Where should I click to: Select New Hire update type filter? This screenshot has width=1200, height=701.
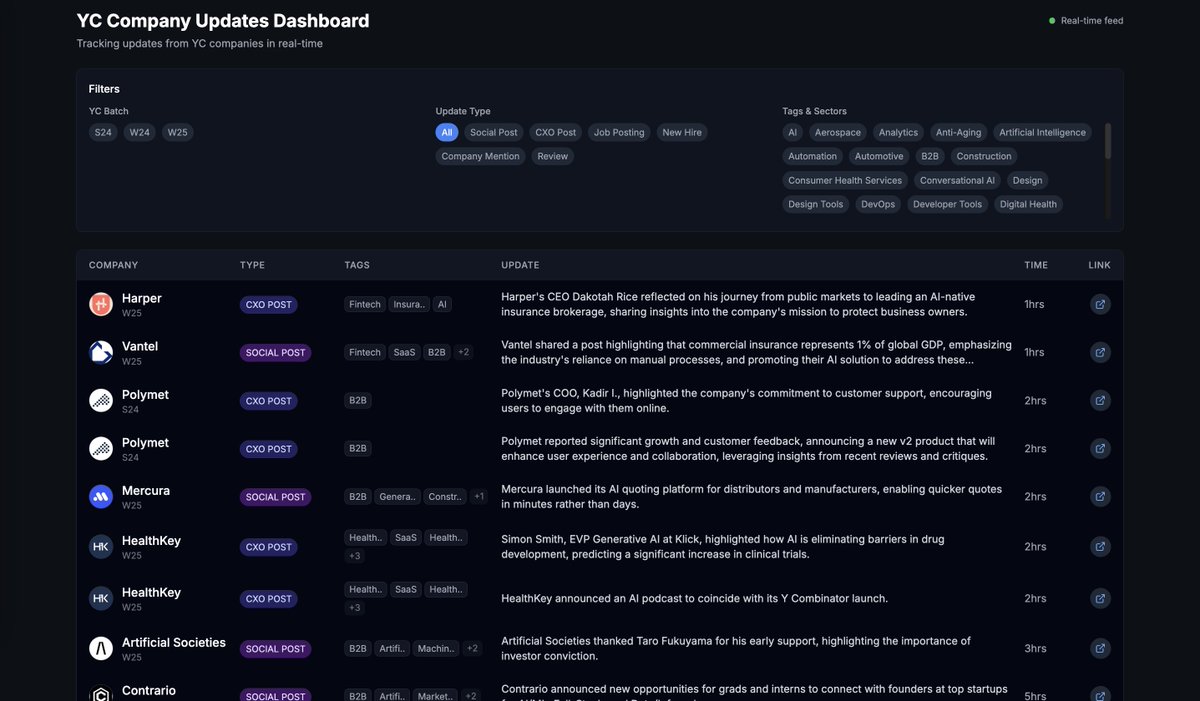click(x=682, y=132)
